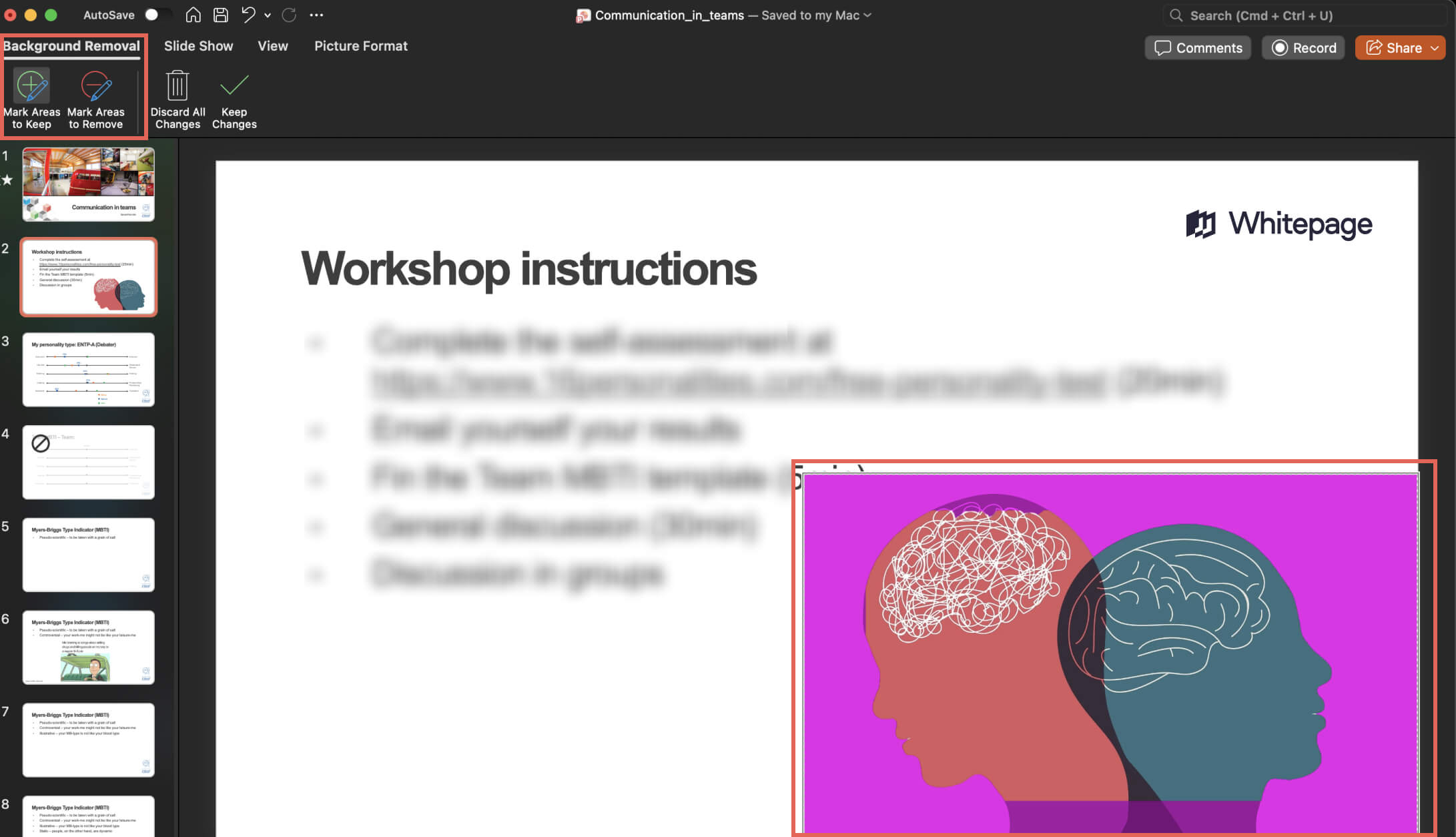Expand the 'Saved to my Mac' dropdown

click(x=866, y=15)
